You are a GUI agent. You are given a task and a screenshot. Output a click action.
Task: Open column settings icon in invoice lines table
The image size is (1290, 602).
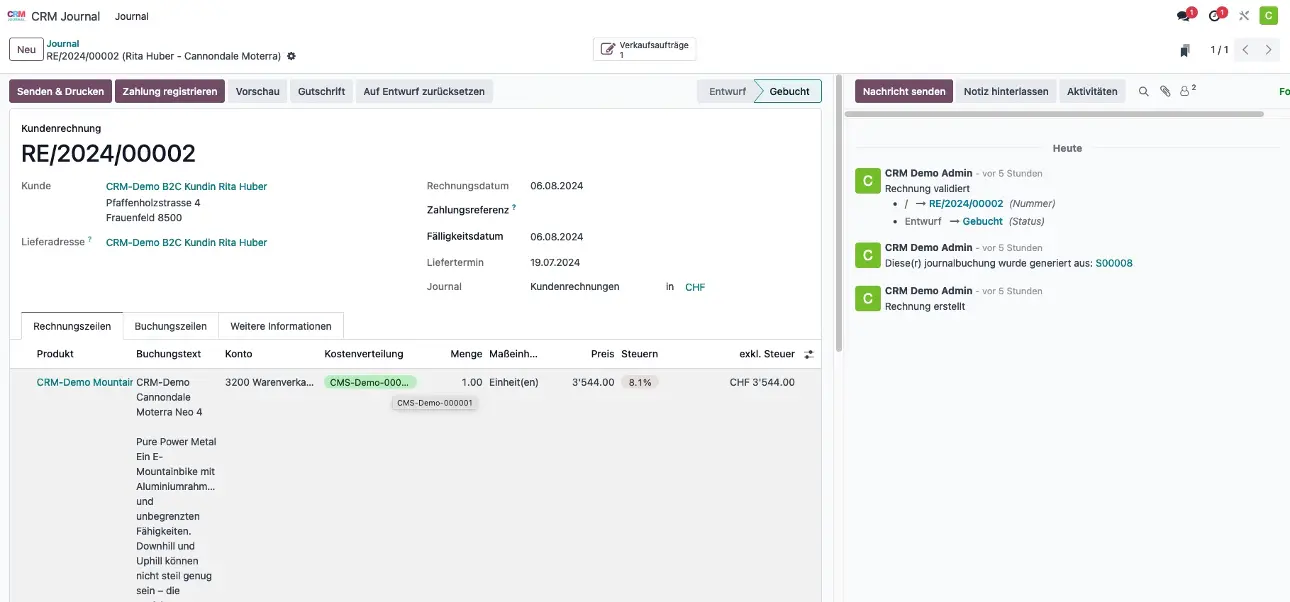[x=809, y=354]
